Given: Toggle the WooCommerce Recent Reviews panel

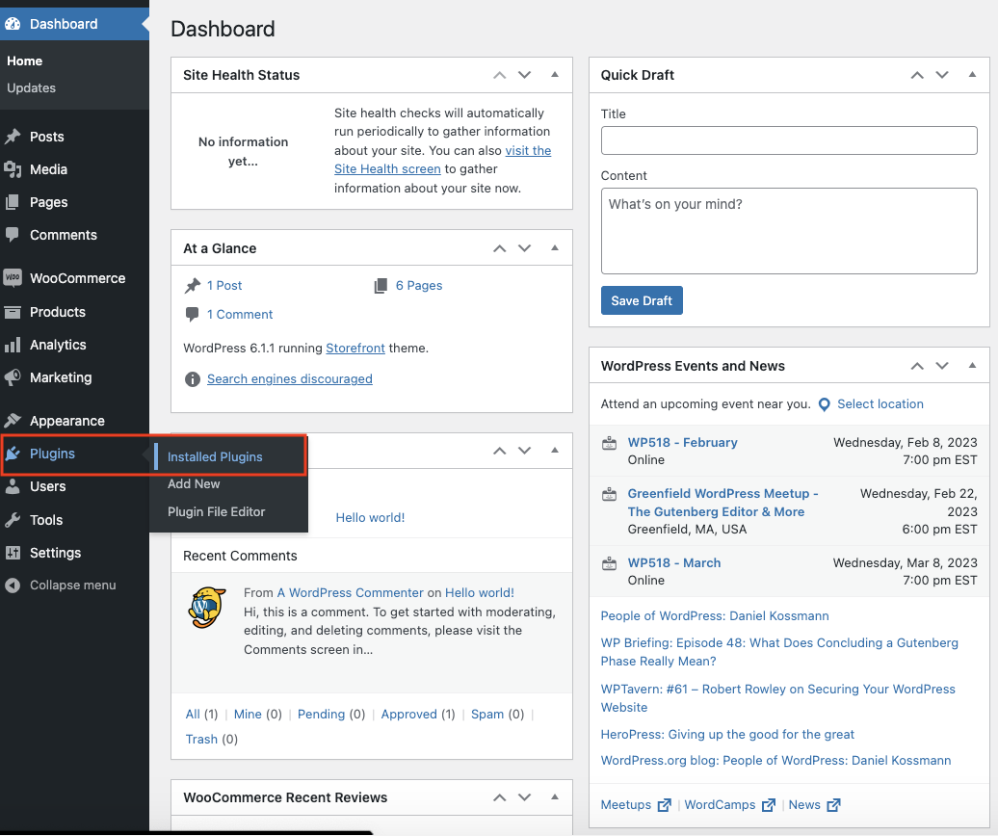Looking at the screenshot, I should pos(555,797).
